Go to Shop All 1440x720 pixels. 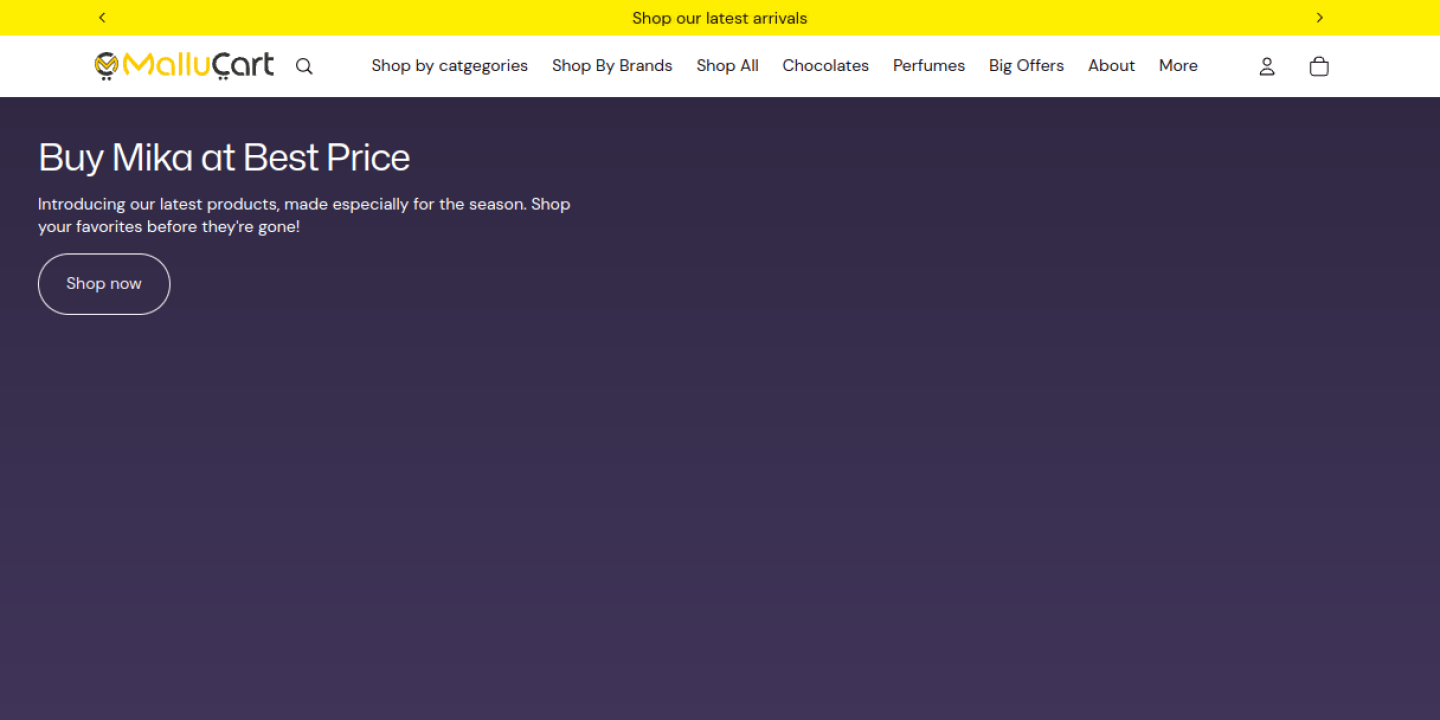pos(728,66)
